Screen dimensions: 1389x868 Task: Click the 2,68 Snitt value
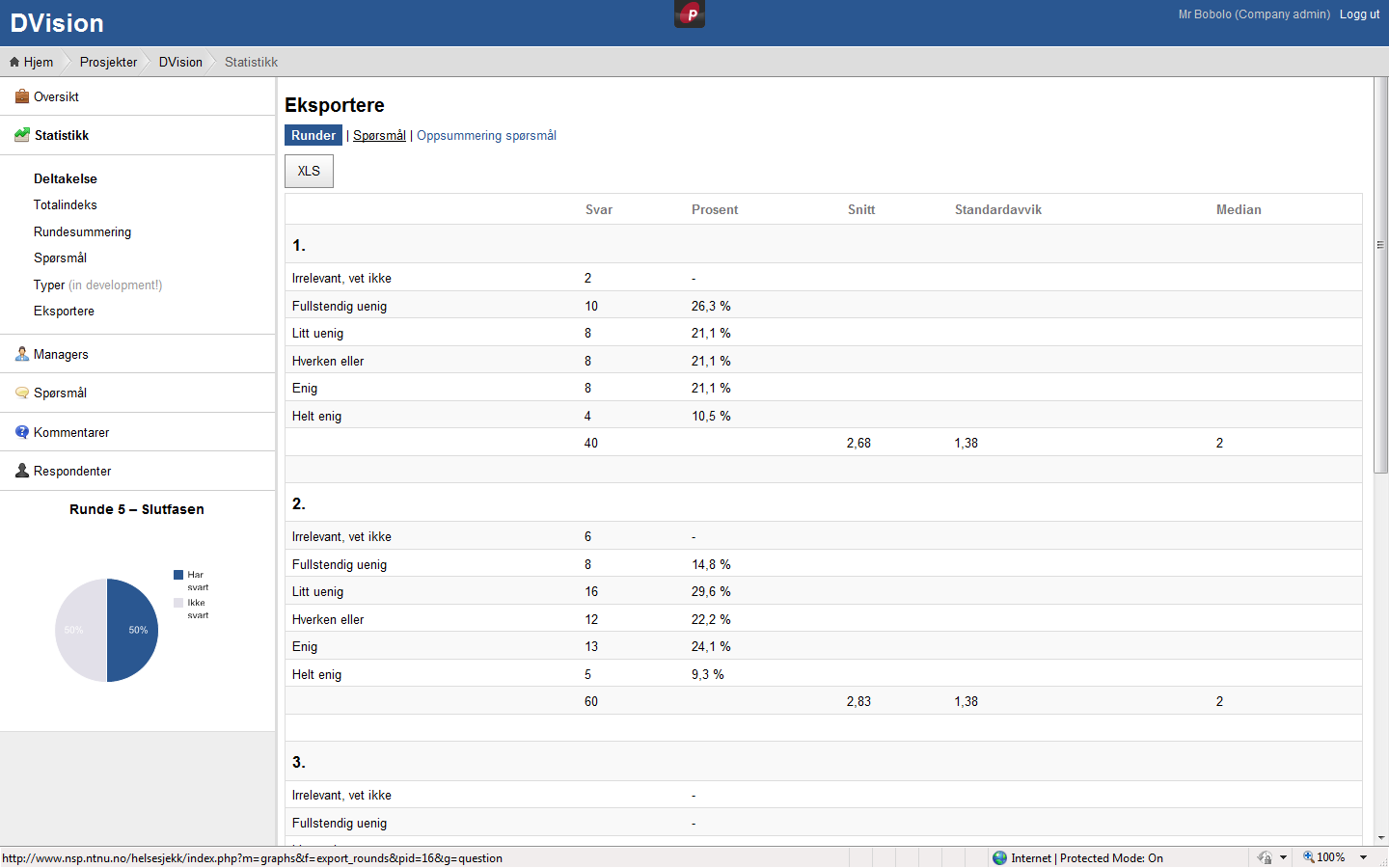[x=858, y=443]
